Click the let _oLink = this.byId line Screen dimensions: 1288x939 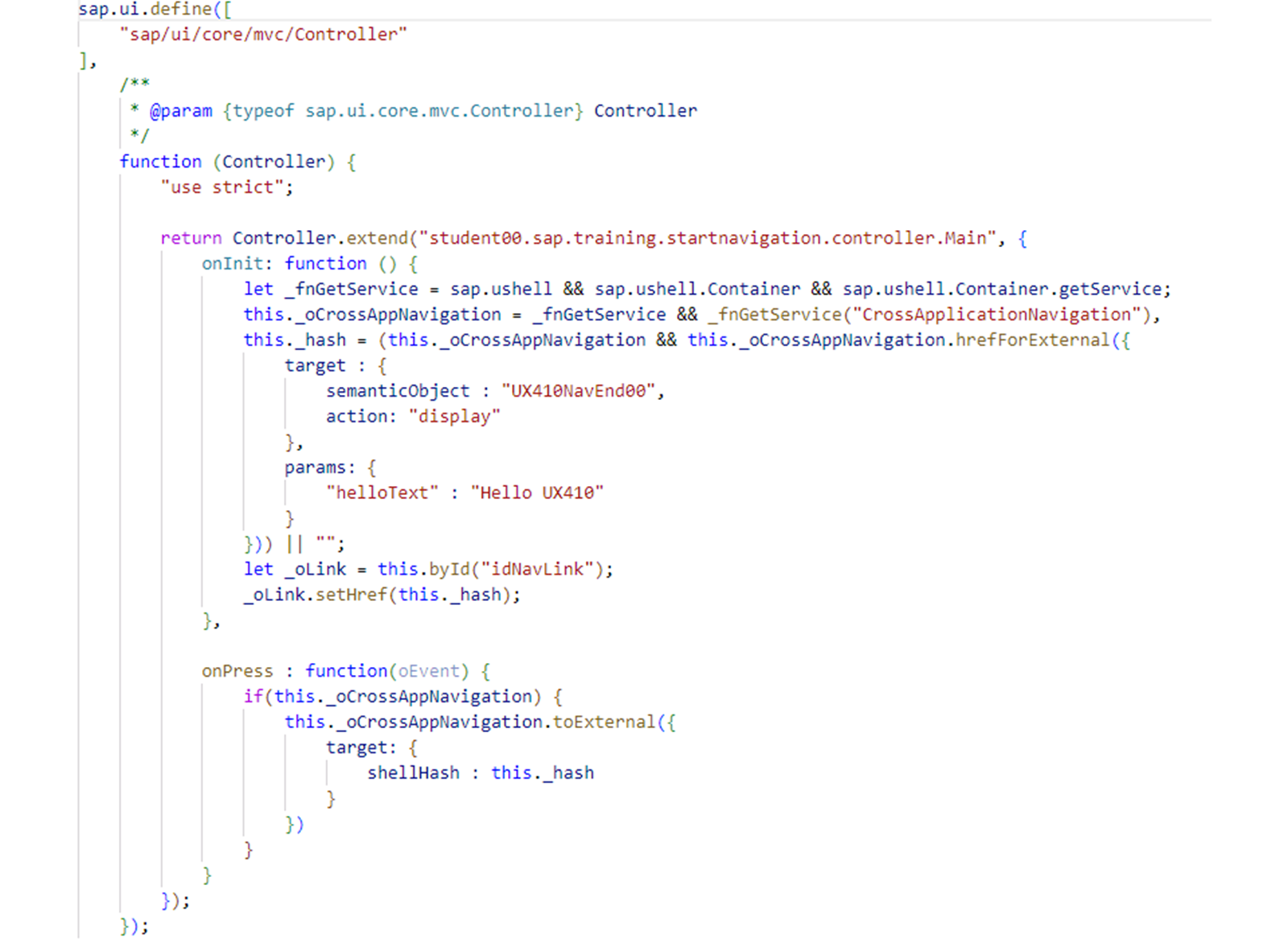tap(428, 570)
